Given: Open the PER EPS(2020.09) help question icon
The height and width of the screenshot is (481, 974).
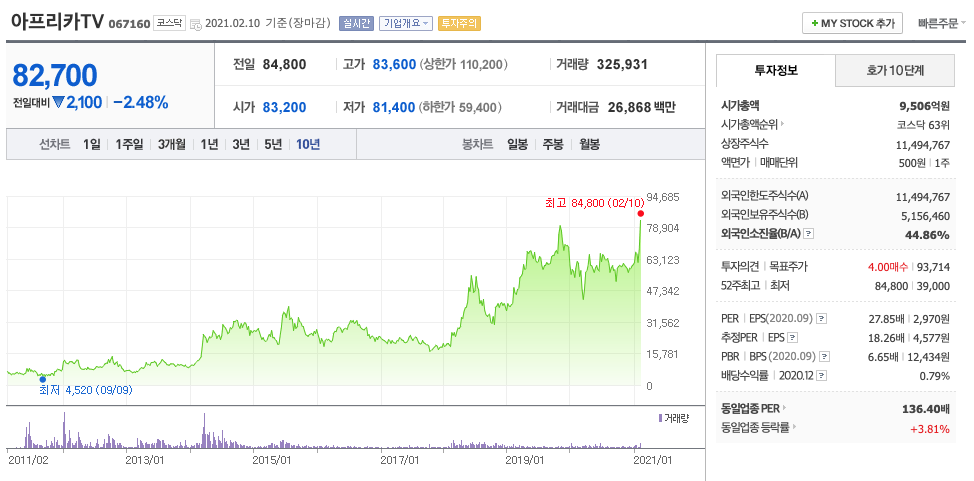Looking at the screenshot, I should click(x=821, y=319).
